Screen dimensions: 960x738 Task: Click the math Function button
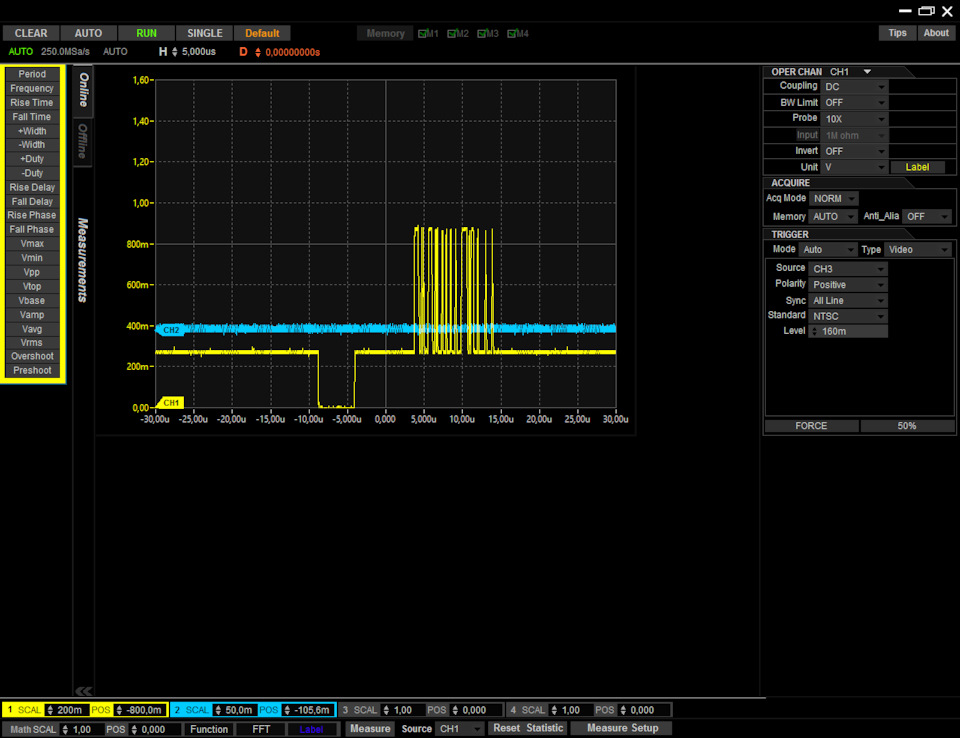pos(209,729)
